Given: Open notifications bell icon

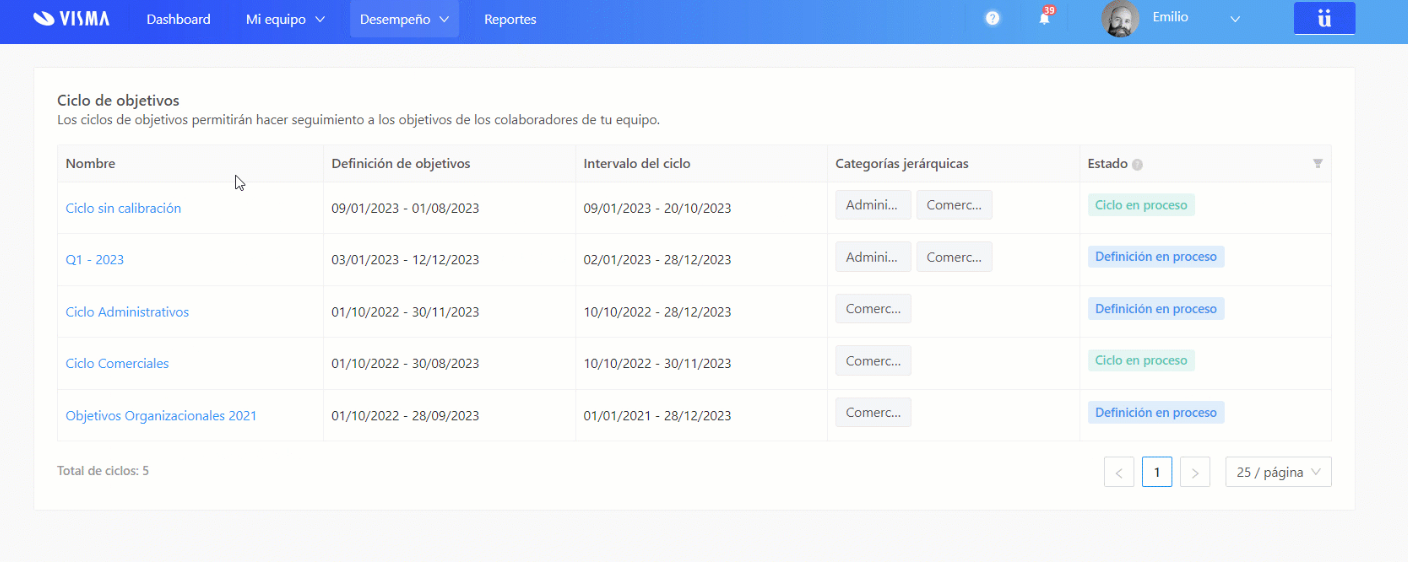Looking at the screenshot, I should [x=1045, y=18].
